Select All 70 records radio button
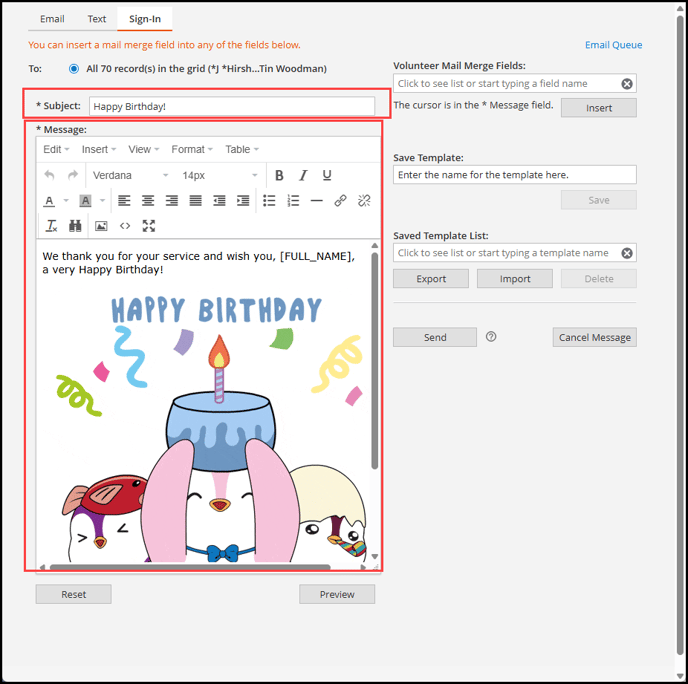This screenshot has width=688, height=684. [x=74, y=69]
